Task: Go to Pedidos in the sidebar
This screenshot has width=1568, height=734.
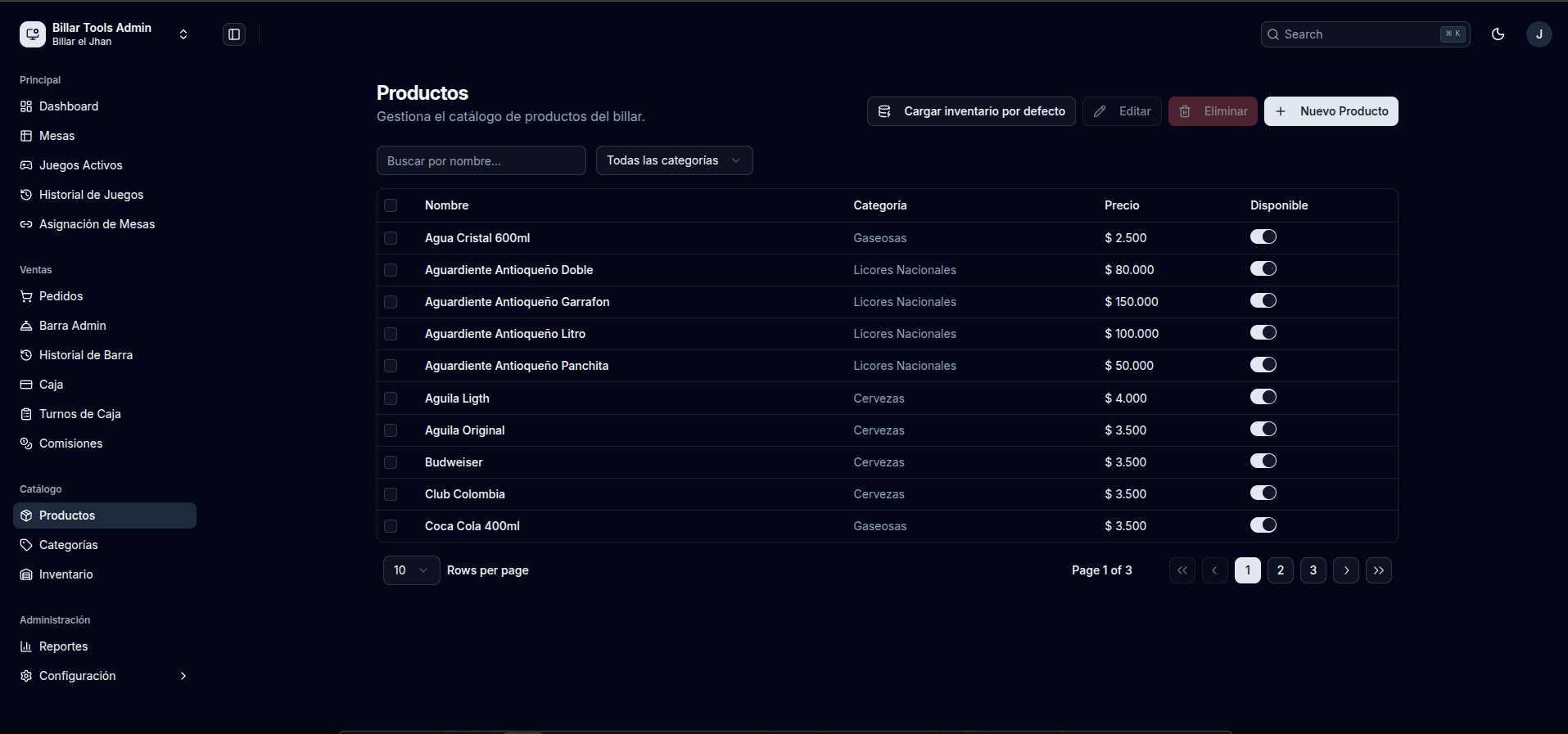Action: (x=105, y=296)
